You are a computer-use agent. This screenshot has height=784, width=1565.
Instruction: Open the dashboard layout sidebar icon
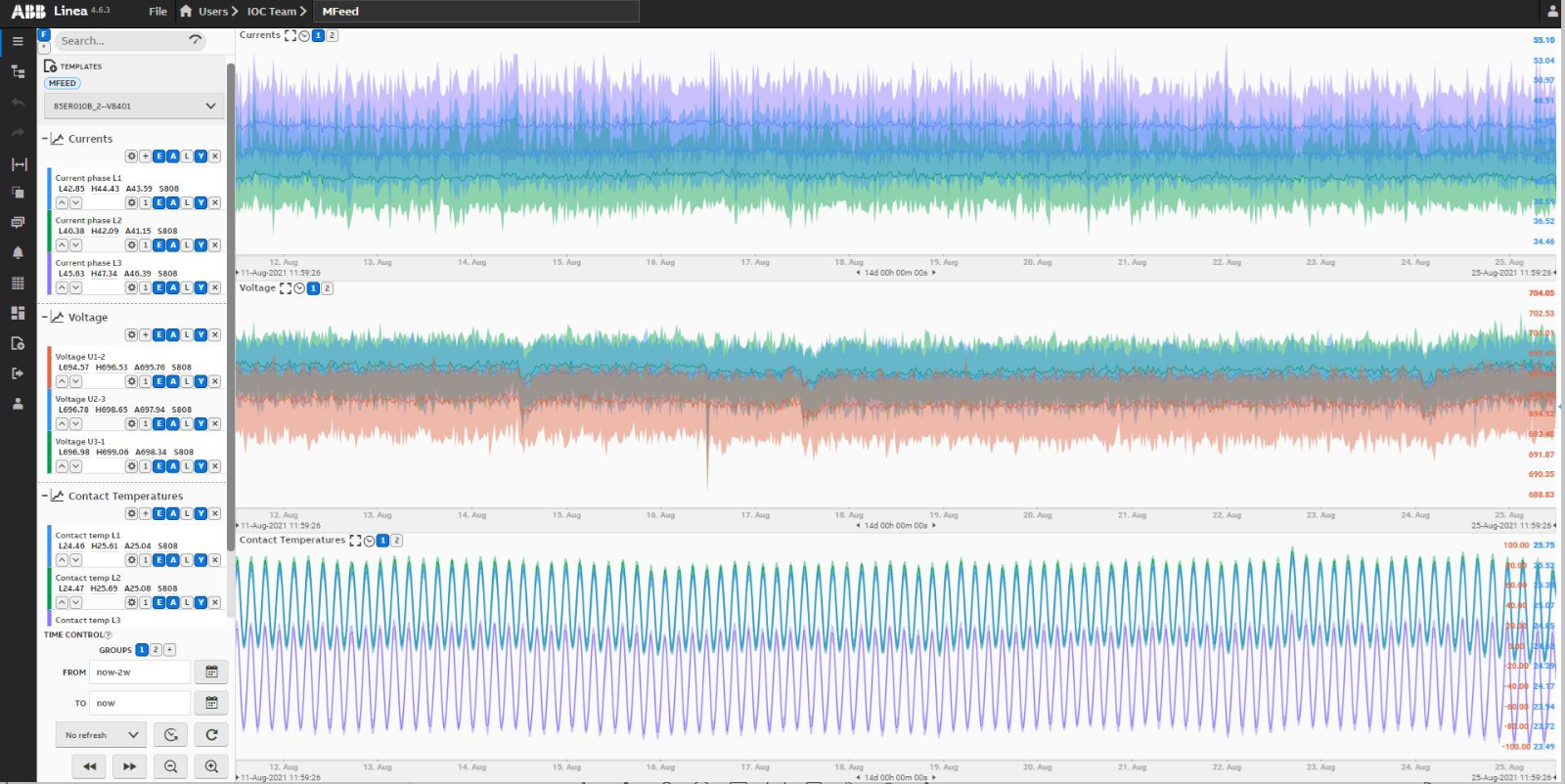click(18, 313)
